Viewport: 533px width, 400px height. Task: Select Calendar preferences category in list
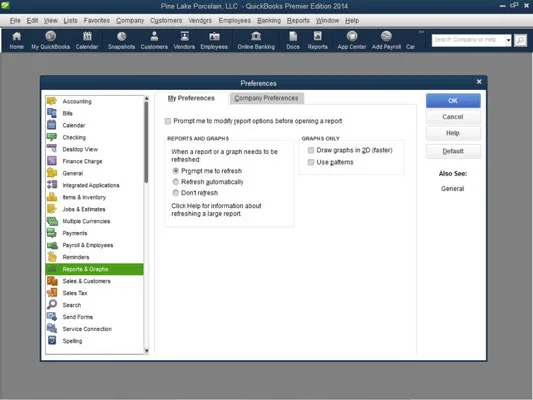tap(94, 125)
